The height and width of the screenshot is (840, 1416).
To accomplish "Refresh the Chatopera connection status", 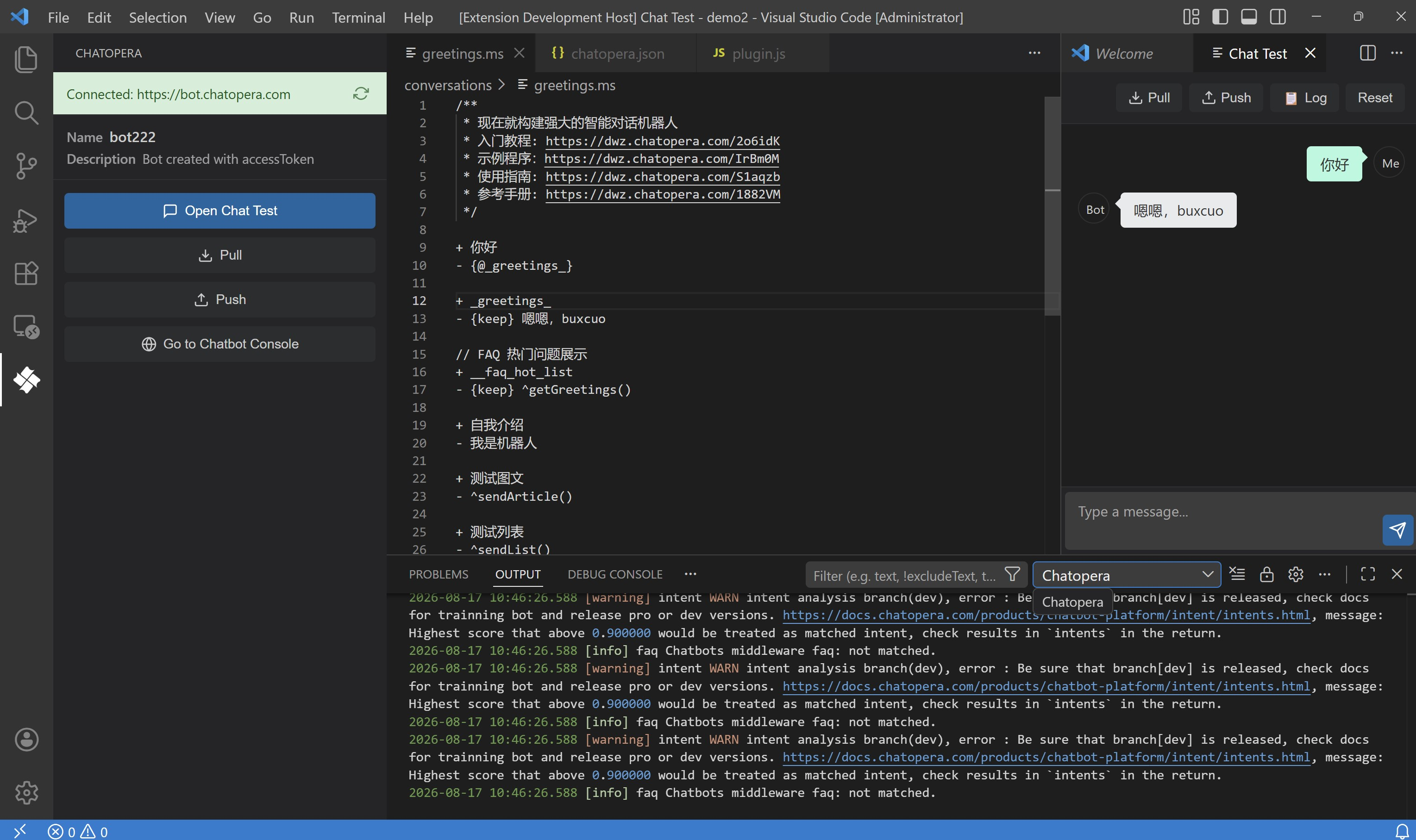I will point(361,94).
